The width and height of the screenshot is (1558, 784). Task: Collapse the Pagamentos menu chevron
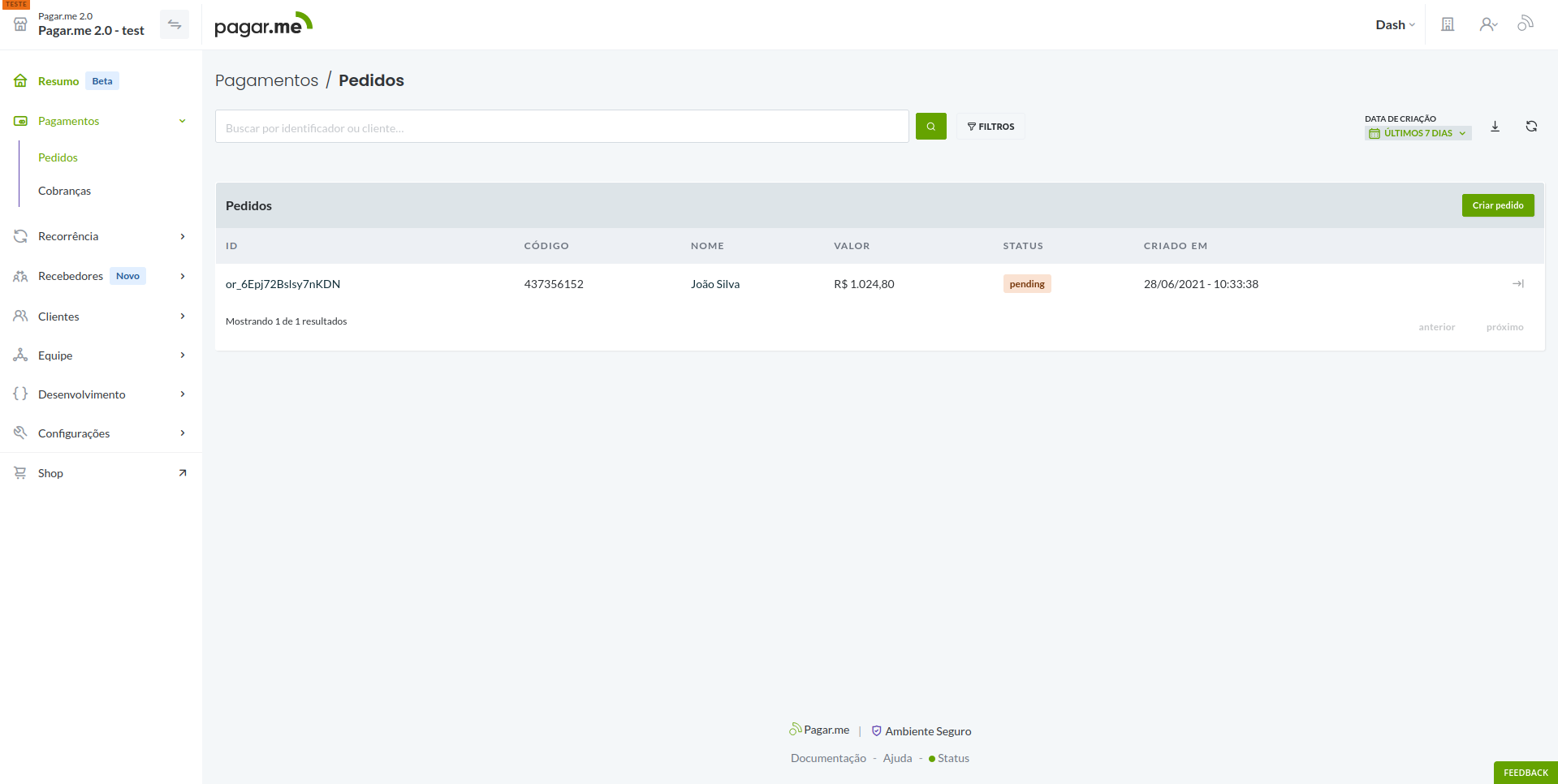click(183, 121)
